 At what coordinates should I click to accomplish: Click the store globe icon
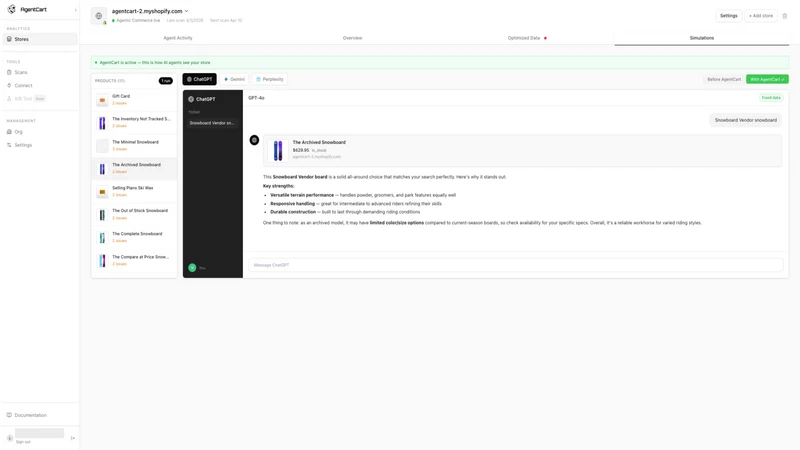[x=98, y=16]
